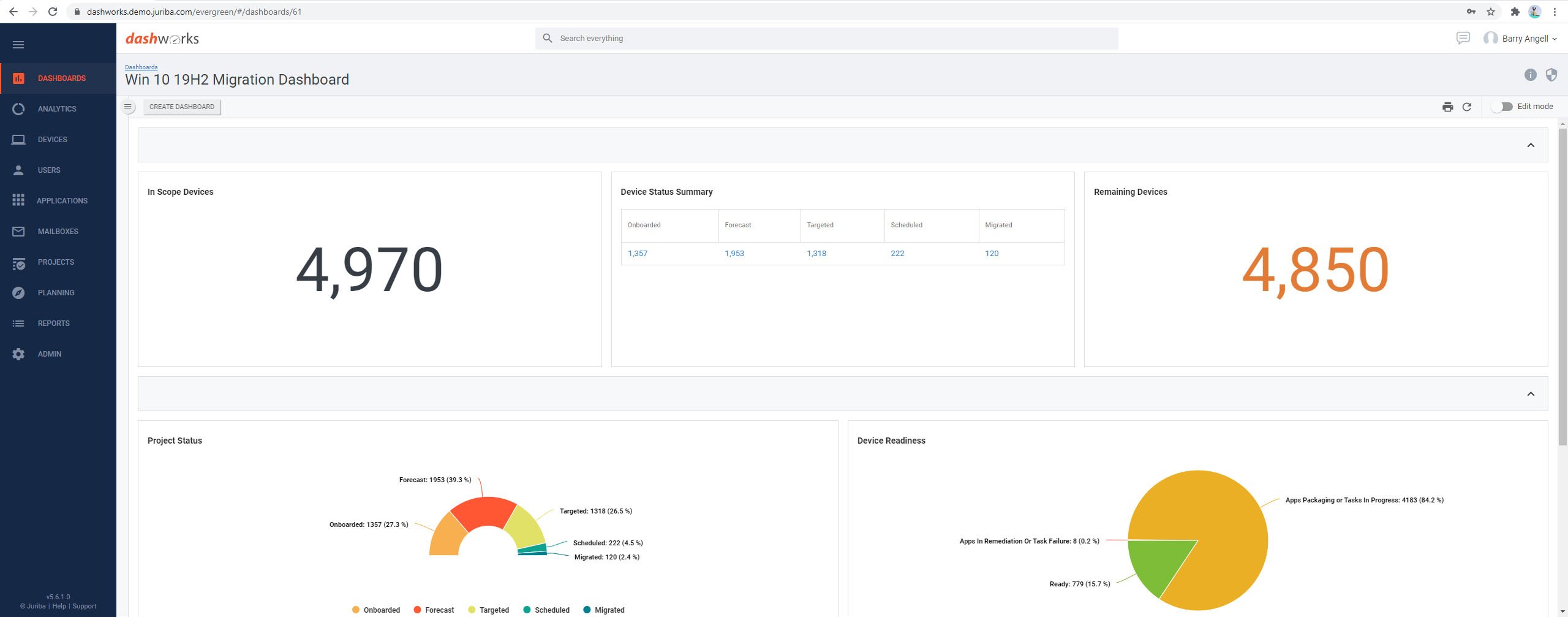The width and height of the screenshot is (1568, 617).
Task: Click the Remaining Devices value 4,850
Action: pyautogui.click(x=1316, y=270)
